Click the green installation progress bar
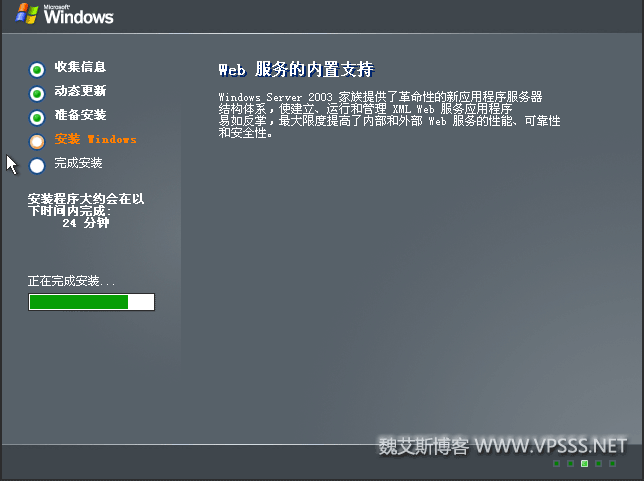The image size is (644, 481). [92, 302]
